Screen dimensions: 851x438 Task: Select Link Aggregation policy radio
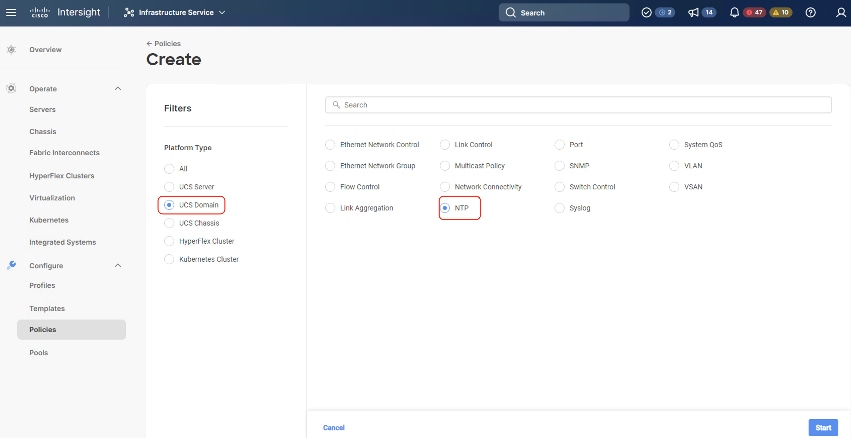tap(329, 208)
